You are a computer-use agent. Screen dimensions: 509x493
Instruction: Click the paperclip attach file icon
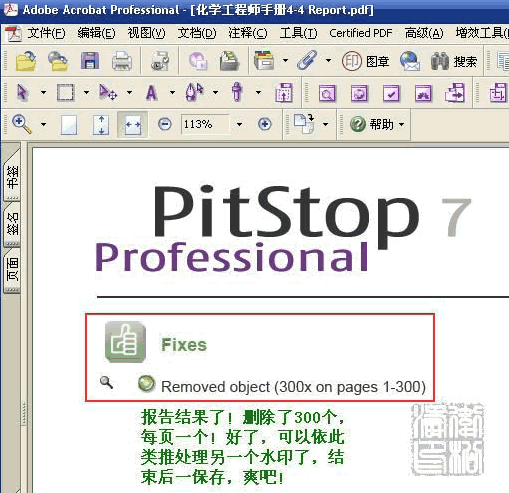pos(307,60)
